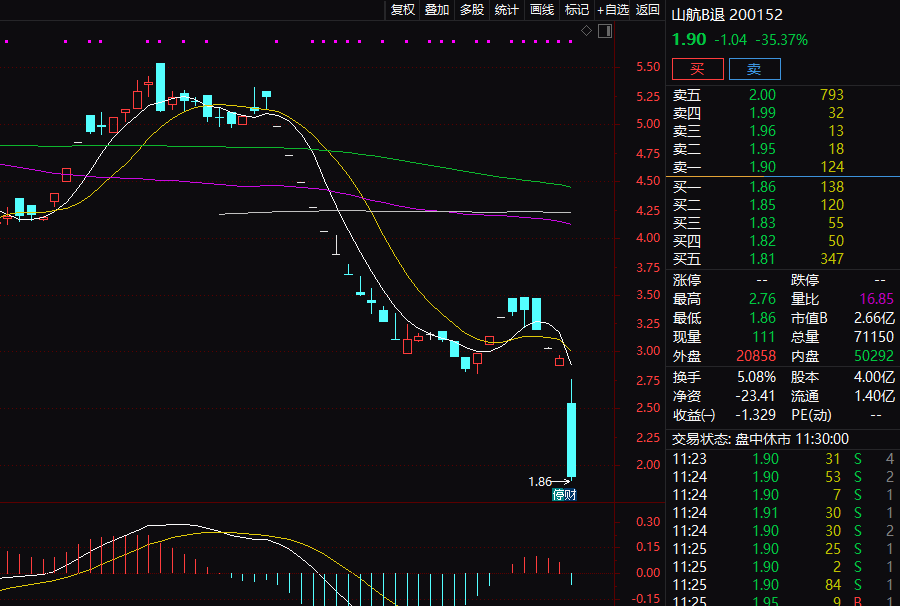
Task: Select the 11:23 trade tick row
Action: coord(783,459)
